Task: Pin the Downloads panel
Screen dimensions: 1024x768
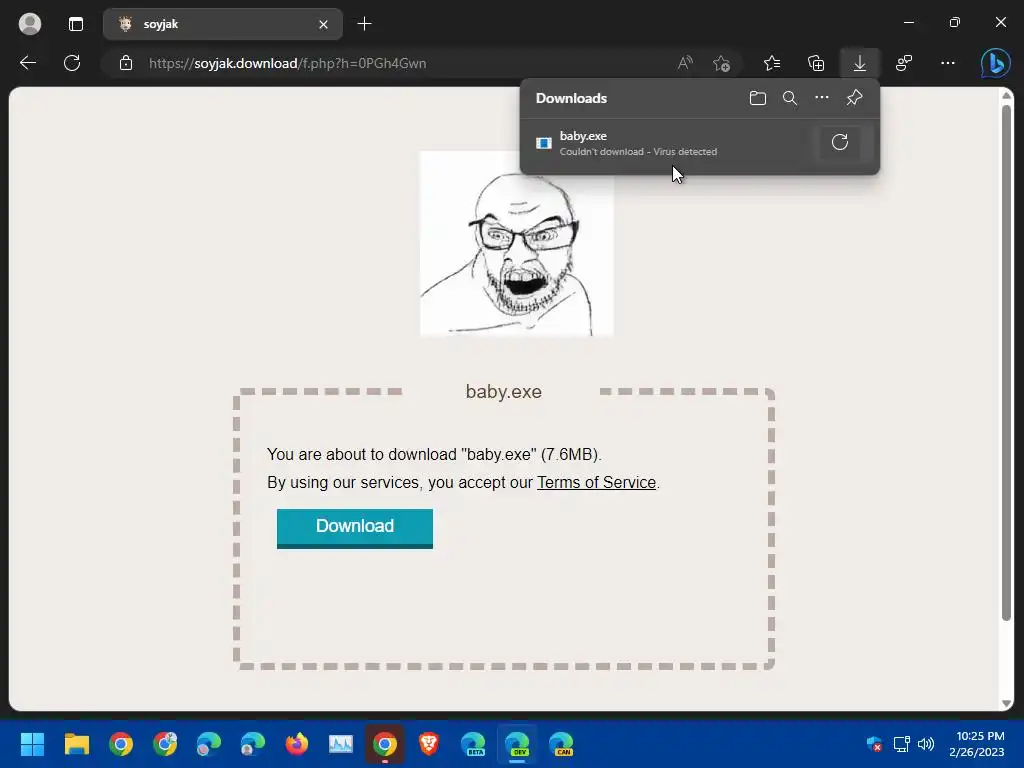Action: click(x=854, y=98)
